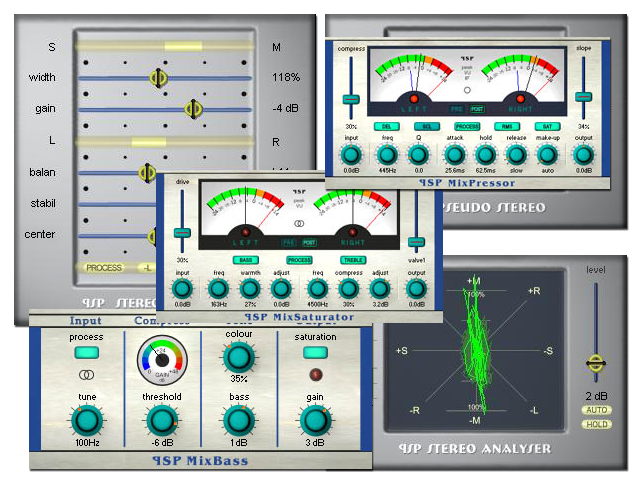Toggle the stereo link rings in MixSaturator

(299, 224)
